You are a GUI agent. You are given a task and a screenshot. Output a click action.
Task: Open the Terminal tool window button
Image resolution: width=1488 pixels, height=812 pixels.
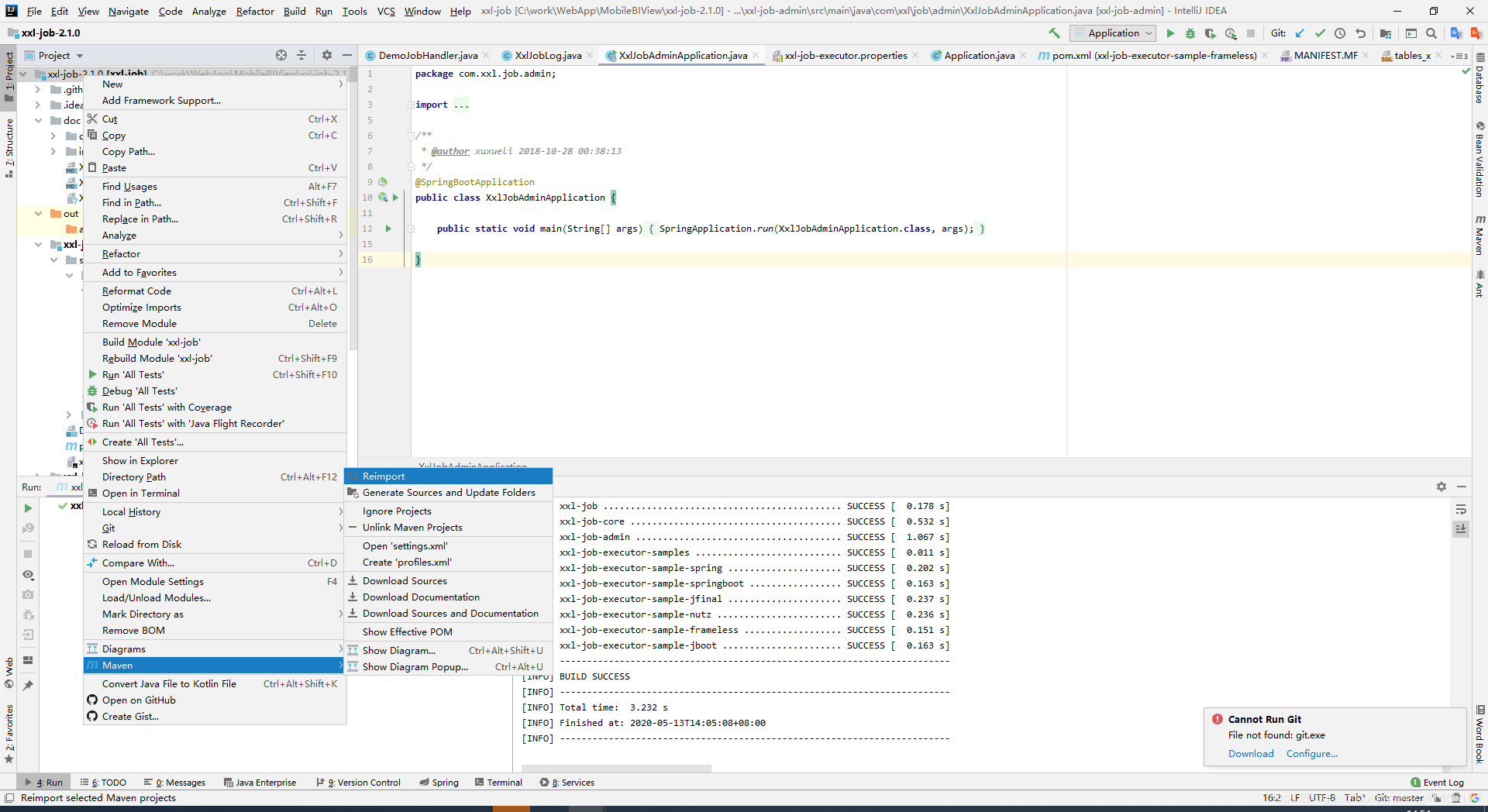coord(499,783)
